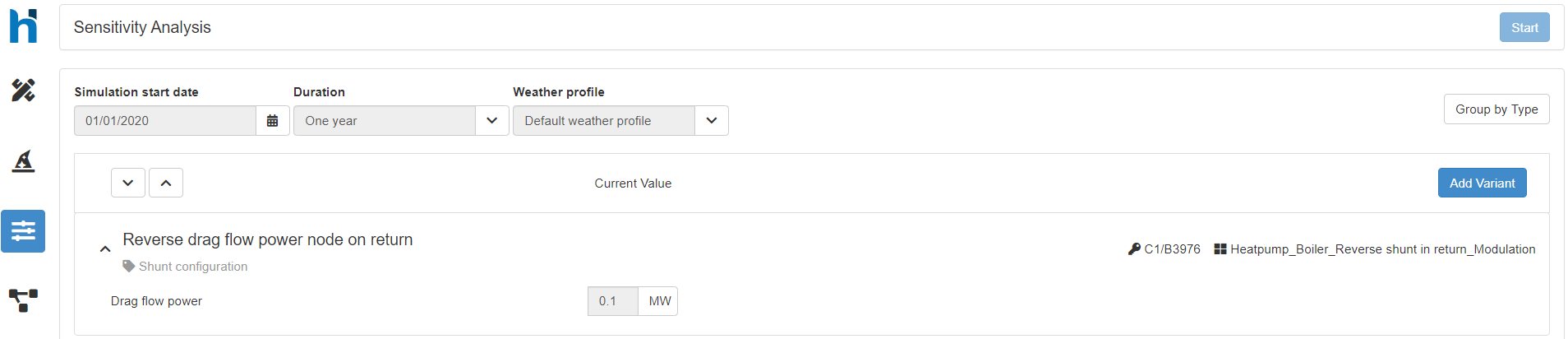Click the blue 'h' application logo

[x=23, y=26]
